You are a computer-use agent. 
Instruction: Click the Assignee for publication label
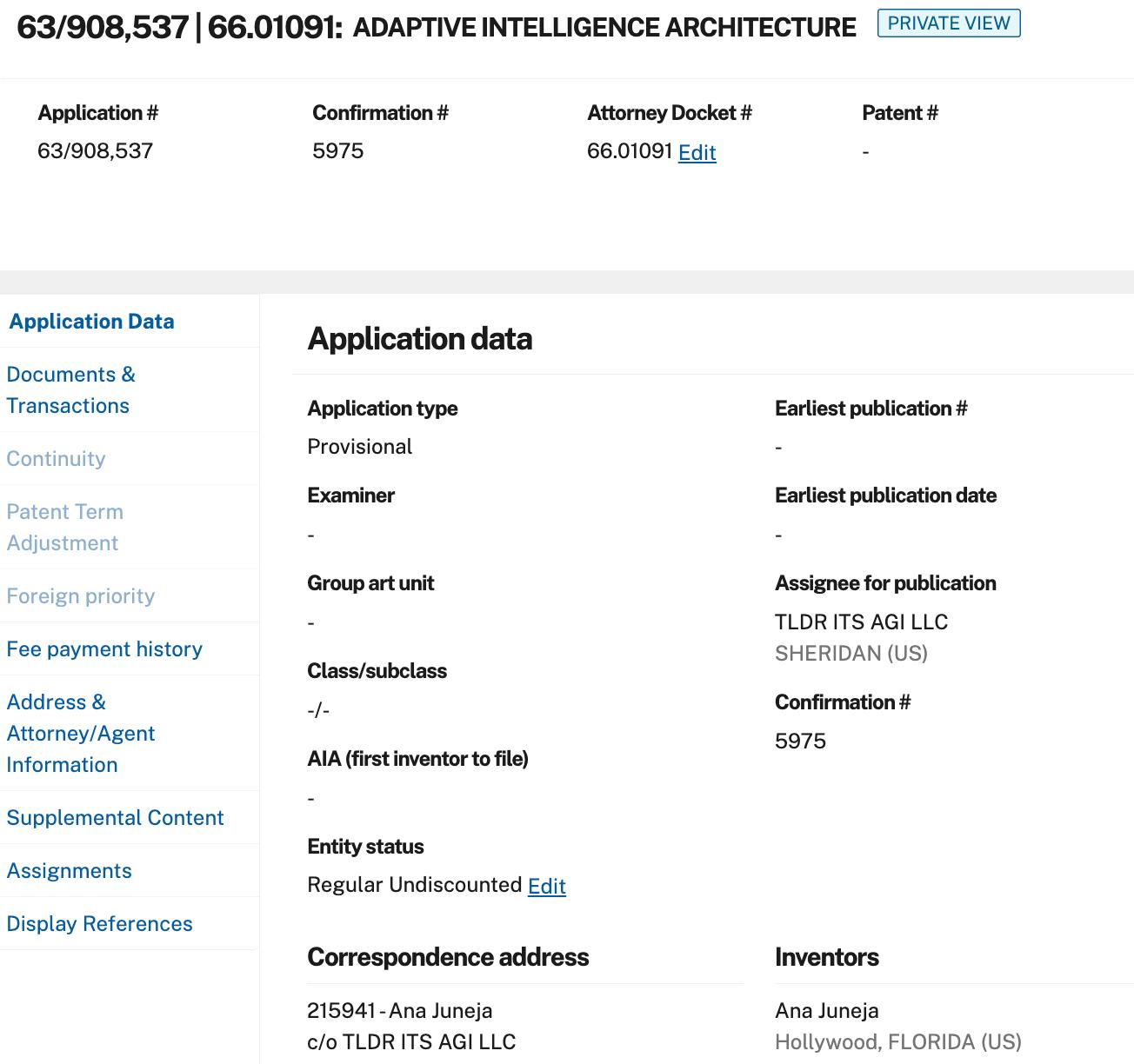(885, 583)
